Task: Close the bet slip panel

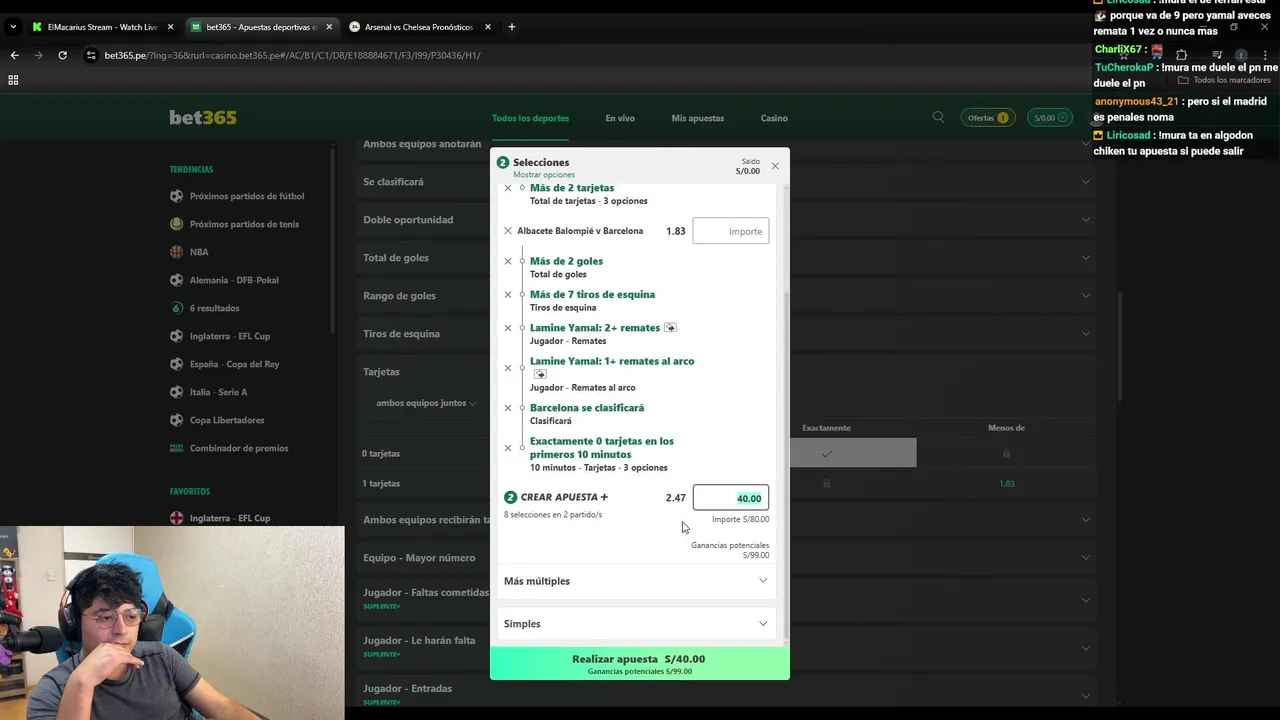Action: (x=775, y=166)
